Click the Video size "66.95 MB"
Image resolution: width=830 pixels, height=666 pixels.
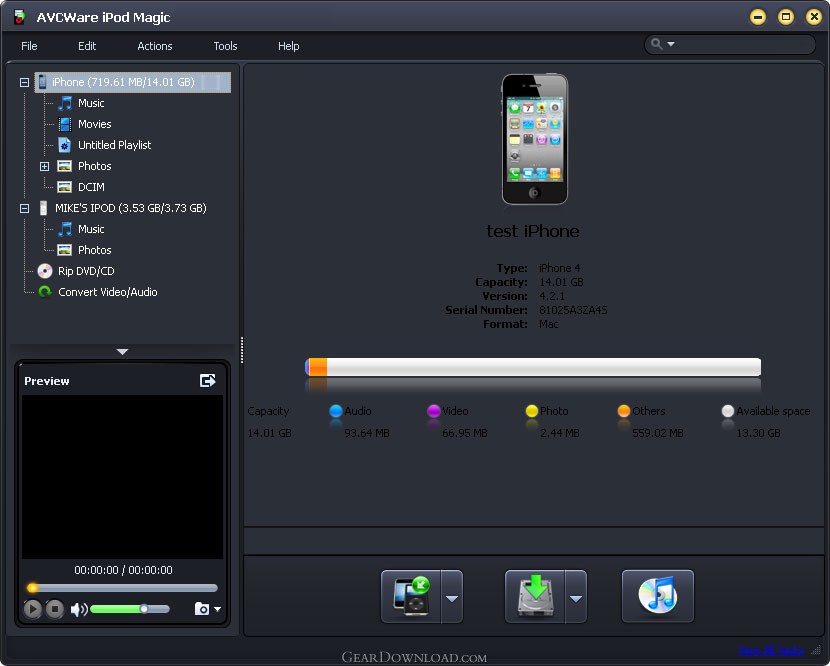(465, 433)
